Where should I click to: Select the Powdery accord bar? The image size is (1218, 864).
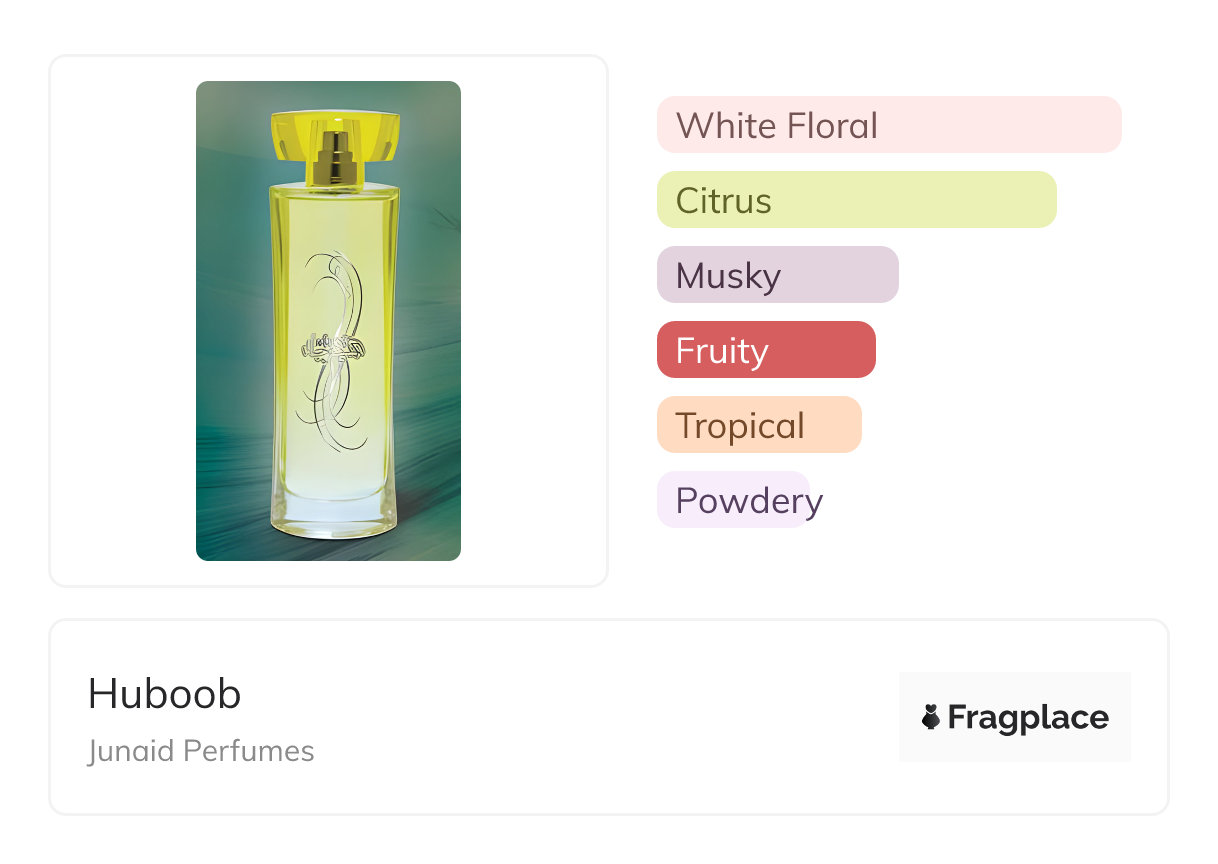pyautogui.click(x=733, y=500)
